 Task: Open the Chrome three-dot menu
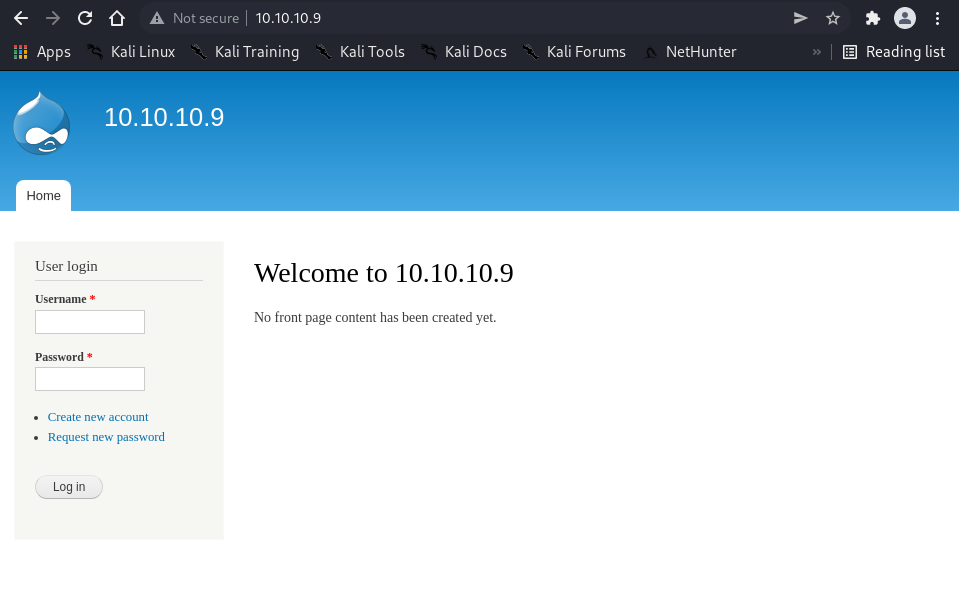pyautogui.click(x=937, y=18)
